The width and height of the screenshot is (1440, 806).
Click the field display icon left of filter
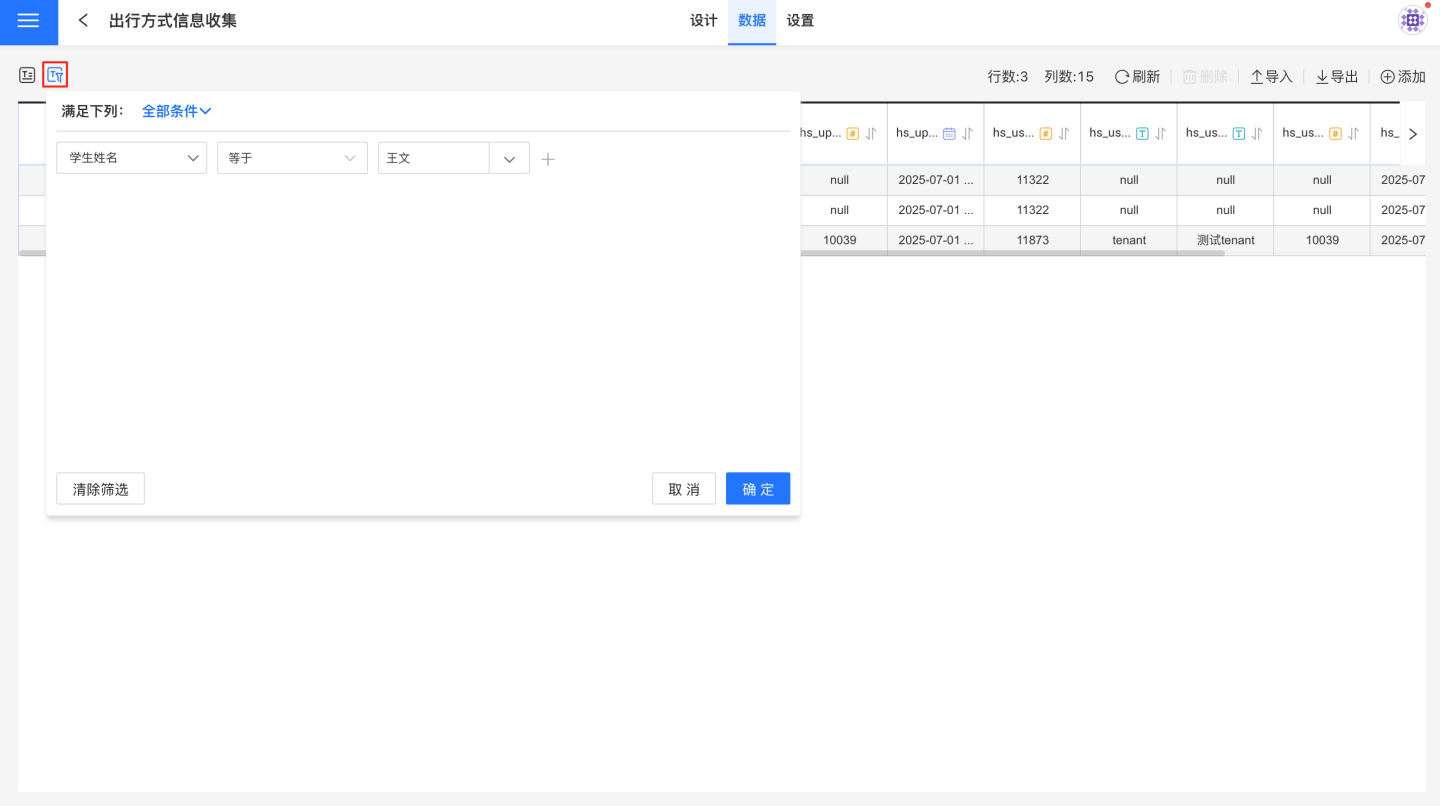[x=27, y=75]
